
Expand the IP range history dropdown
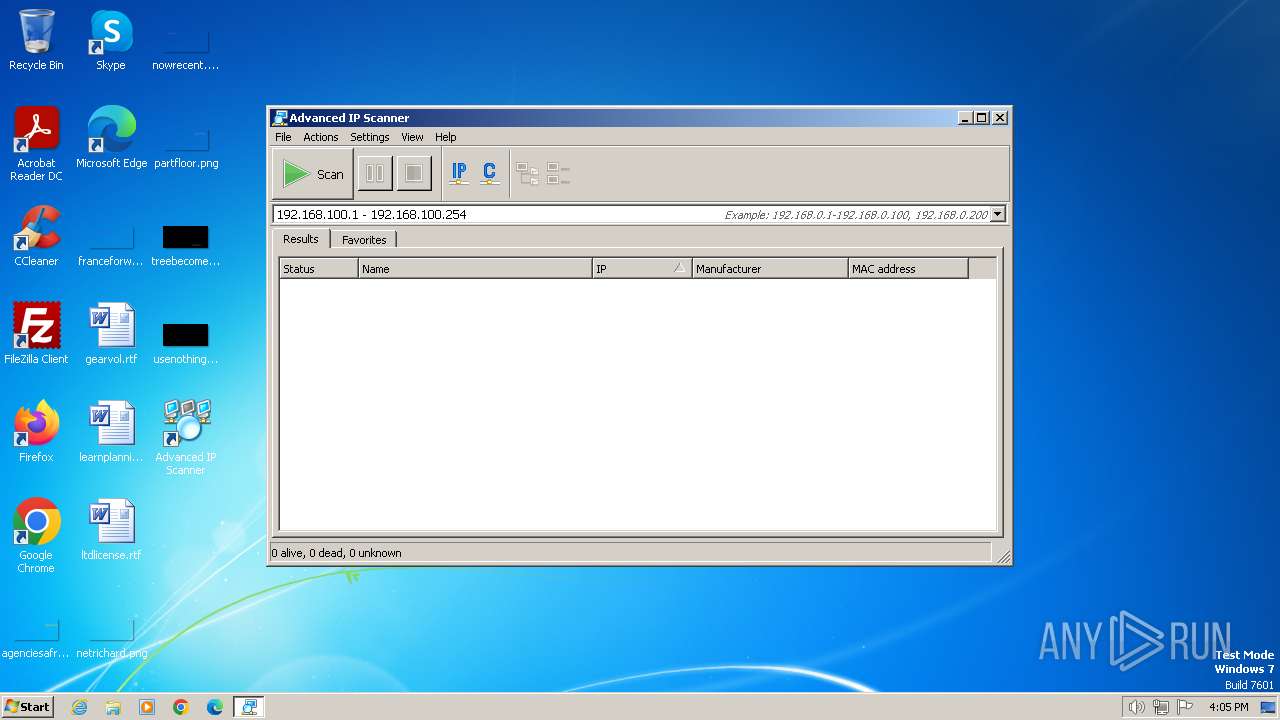(x=997, y=214)
